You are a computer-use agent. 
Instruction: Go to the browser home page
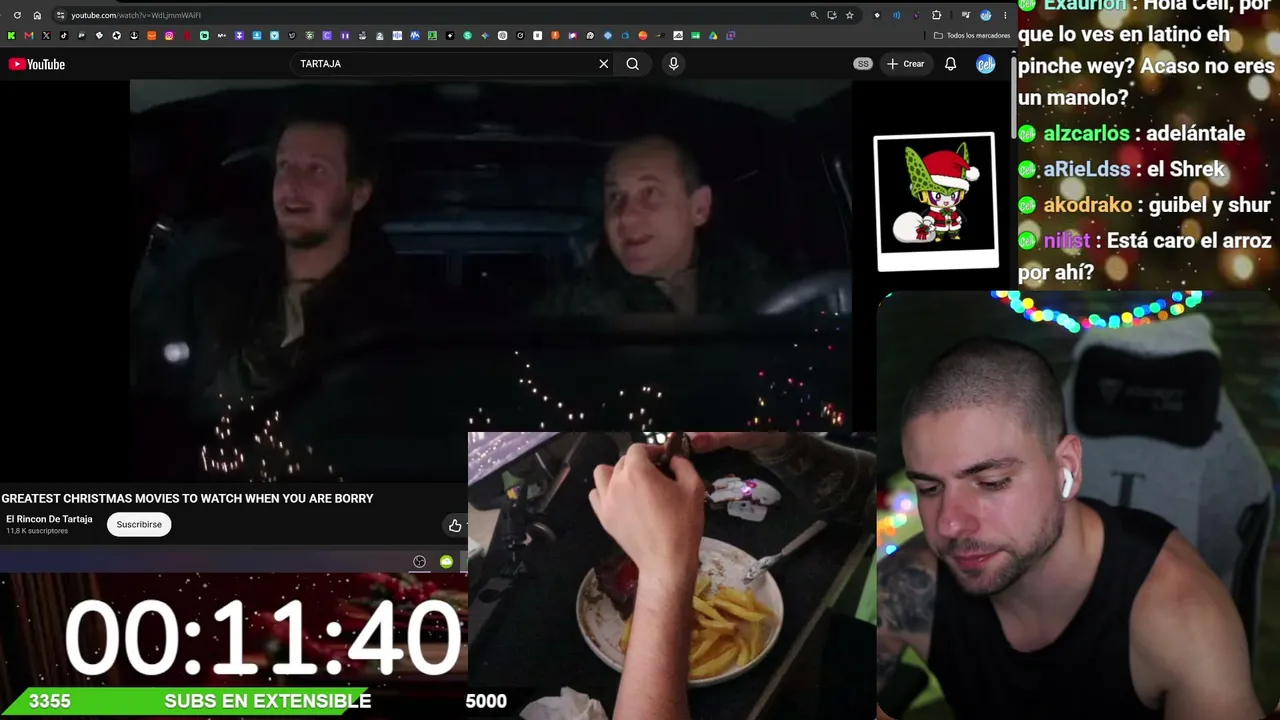(x=37, y=15)
